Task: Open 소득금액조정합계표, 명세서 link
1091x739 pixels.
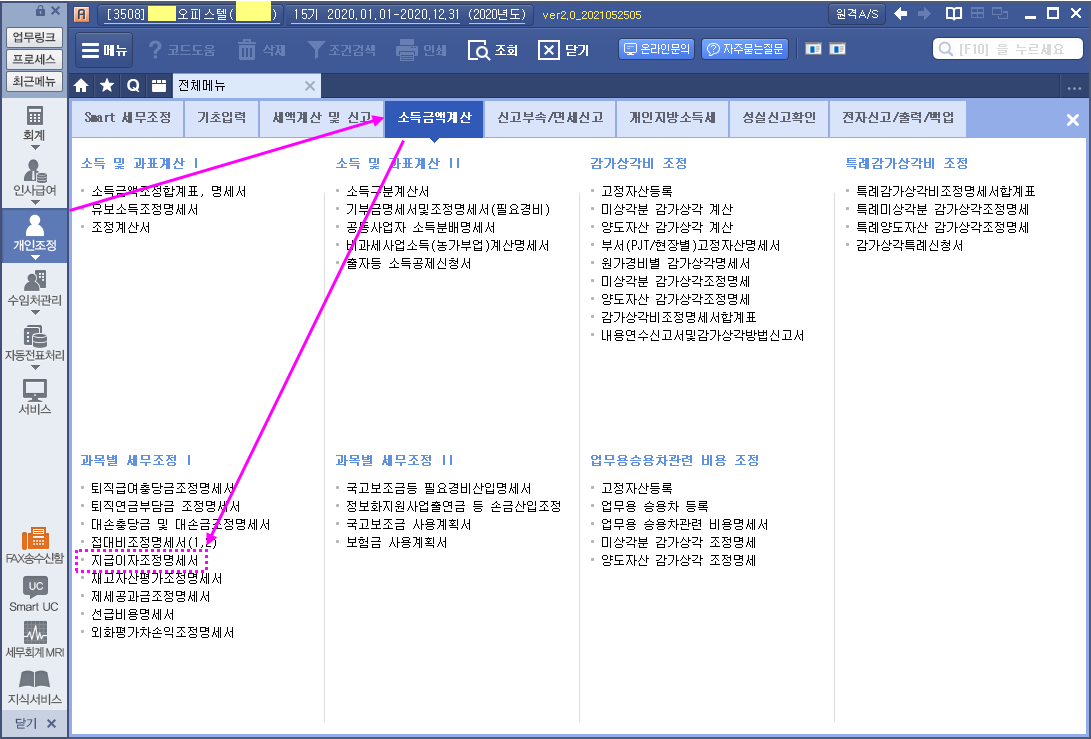Action: pos(168,191)
